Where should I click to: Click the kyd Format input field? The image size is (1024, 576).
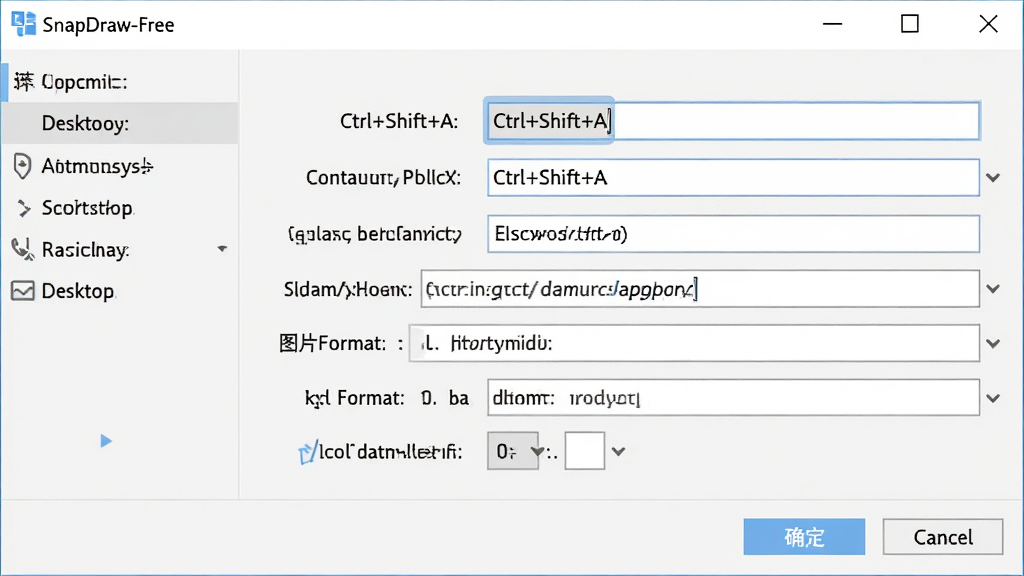click(x=733, y=398)
